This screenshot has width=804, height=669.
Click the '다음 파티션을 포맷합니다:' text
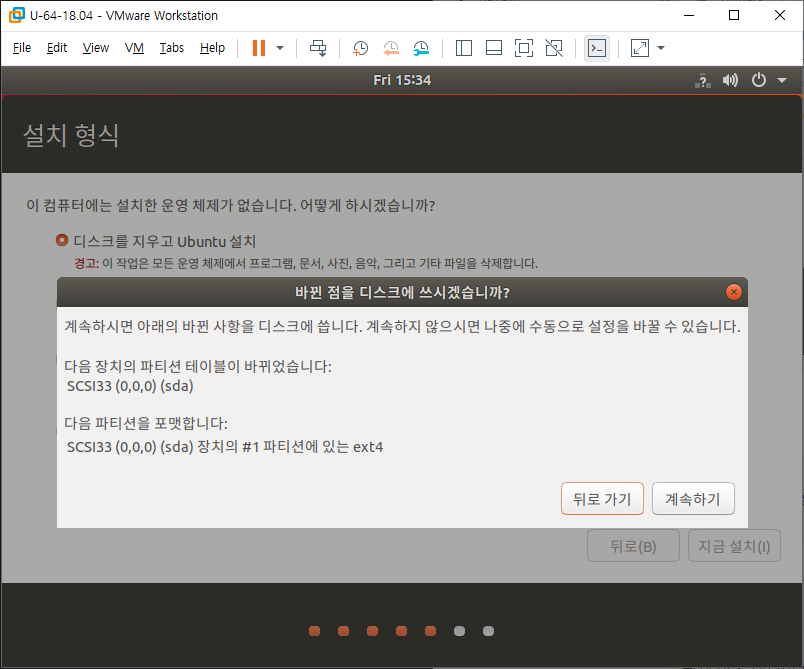(x=146, y=423)
